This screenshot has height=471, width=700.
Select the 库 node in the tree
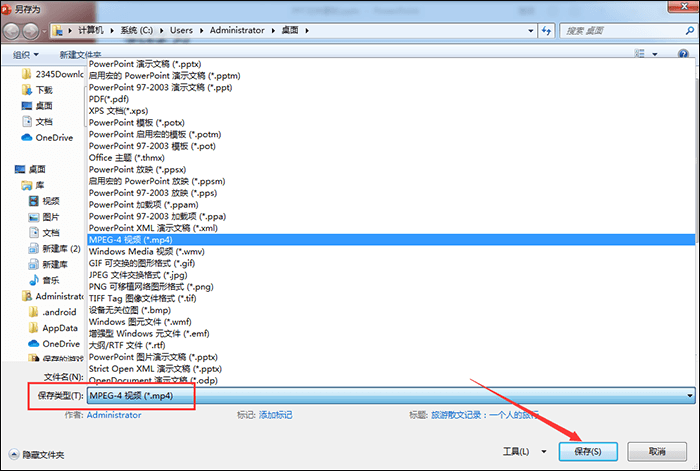33,185
